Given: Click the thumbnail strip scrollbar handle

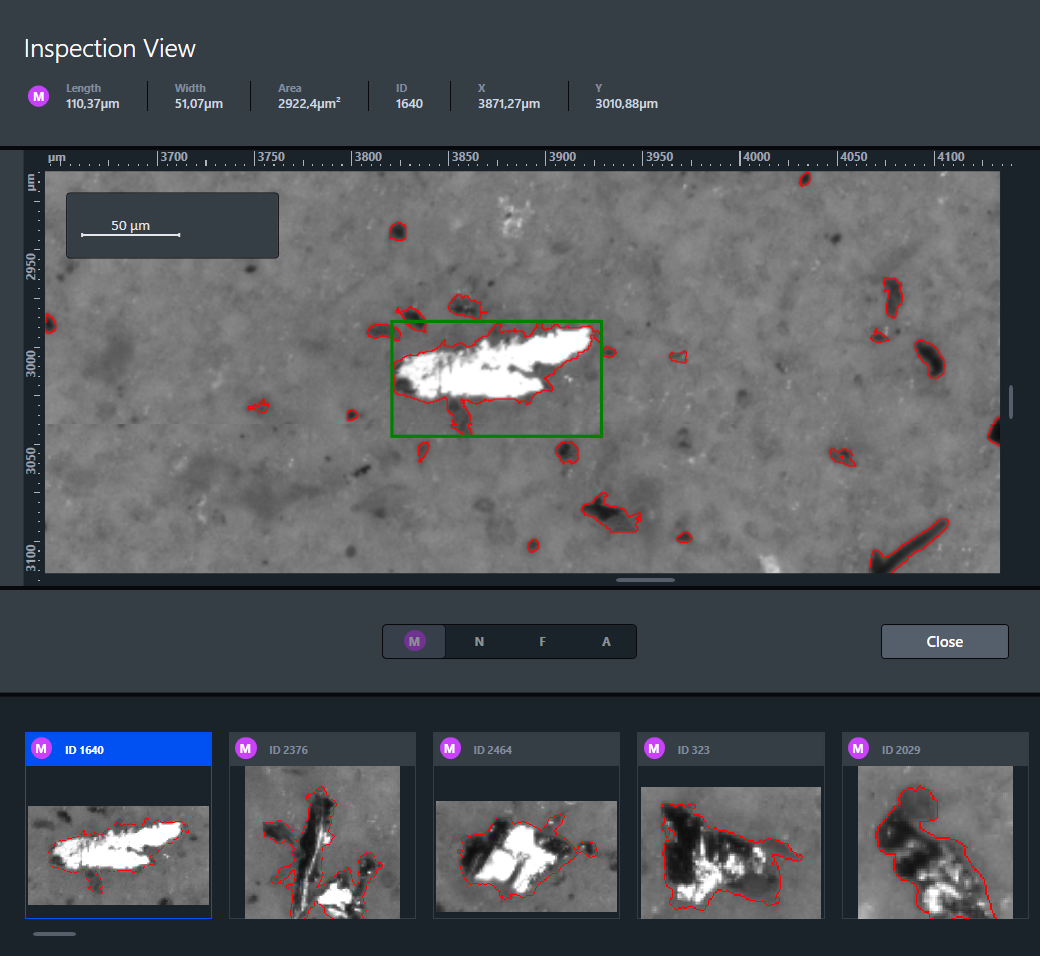Looking at the screenshot, I should pyautogui.click(x=54, y=934).
